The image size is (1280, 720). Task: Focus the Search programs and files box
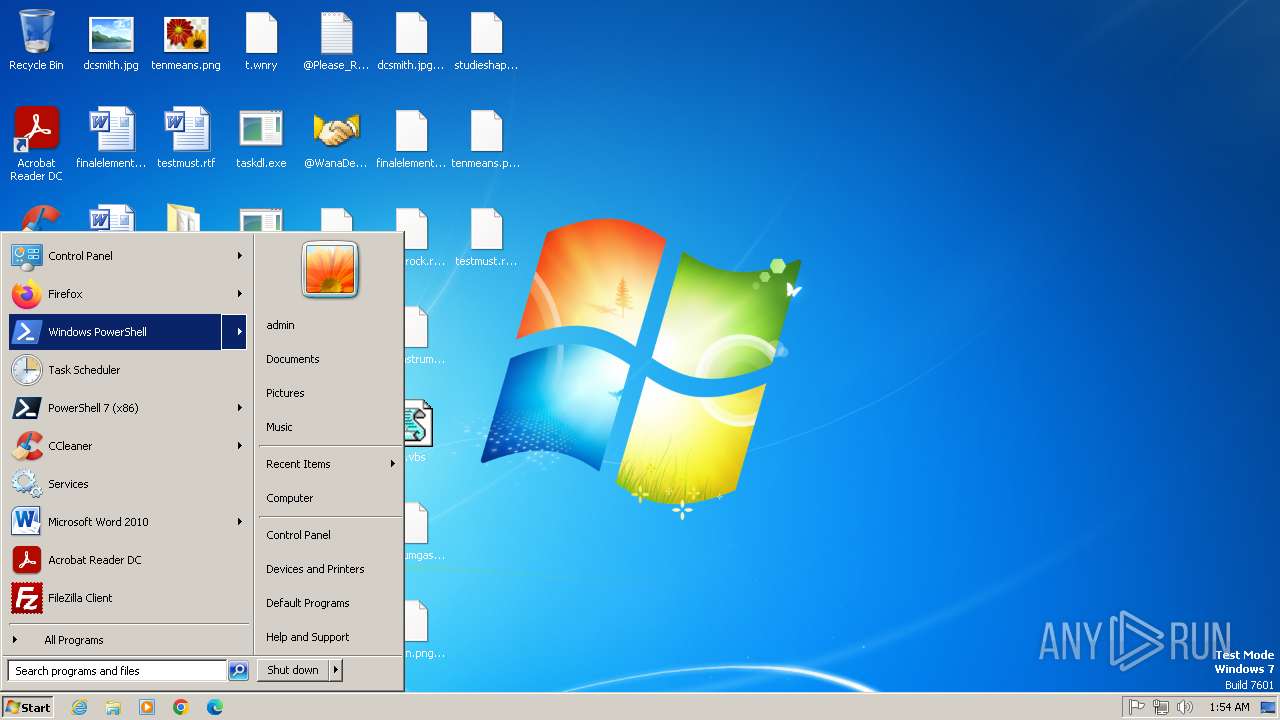pyautogui.click(x=117, y=671)
